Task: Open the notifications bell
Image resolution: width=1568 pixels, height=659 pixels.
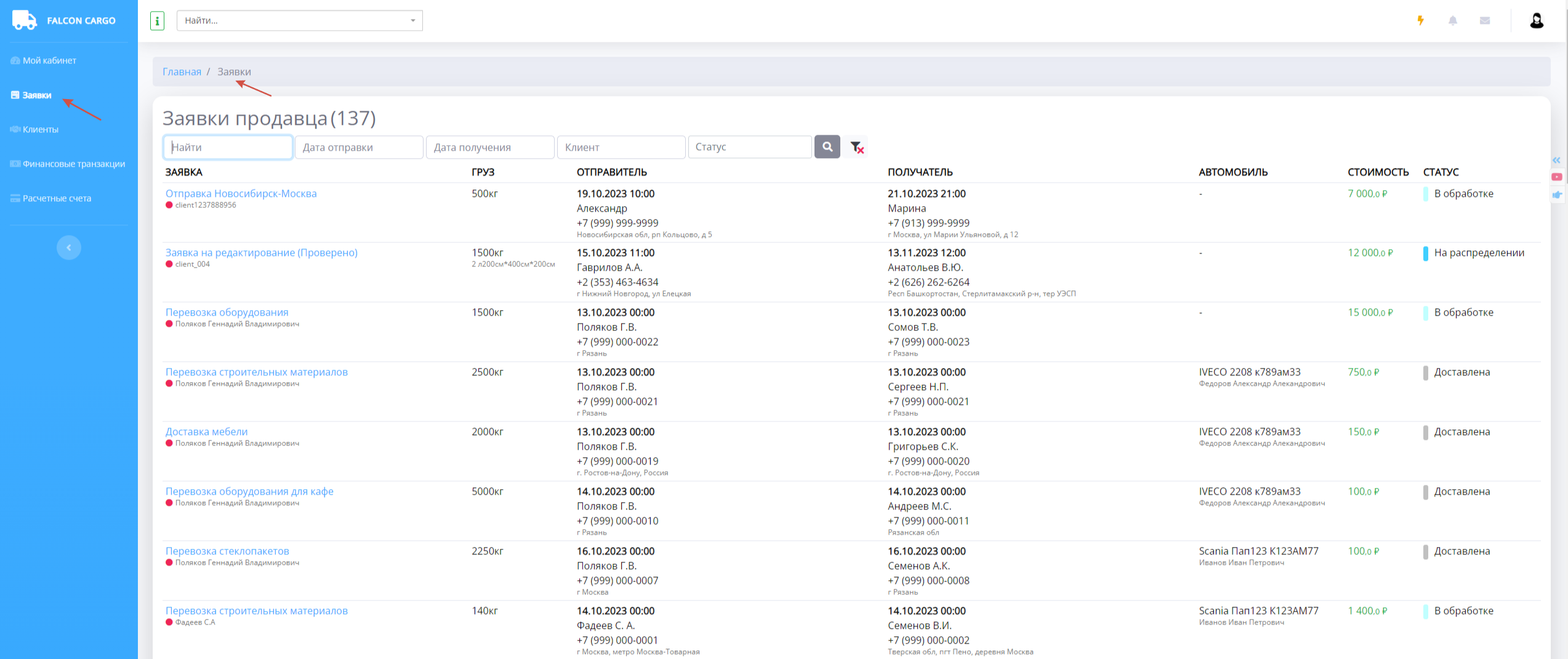Action: click(x=1452, y=20)
